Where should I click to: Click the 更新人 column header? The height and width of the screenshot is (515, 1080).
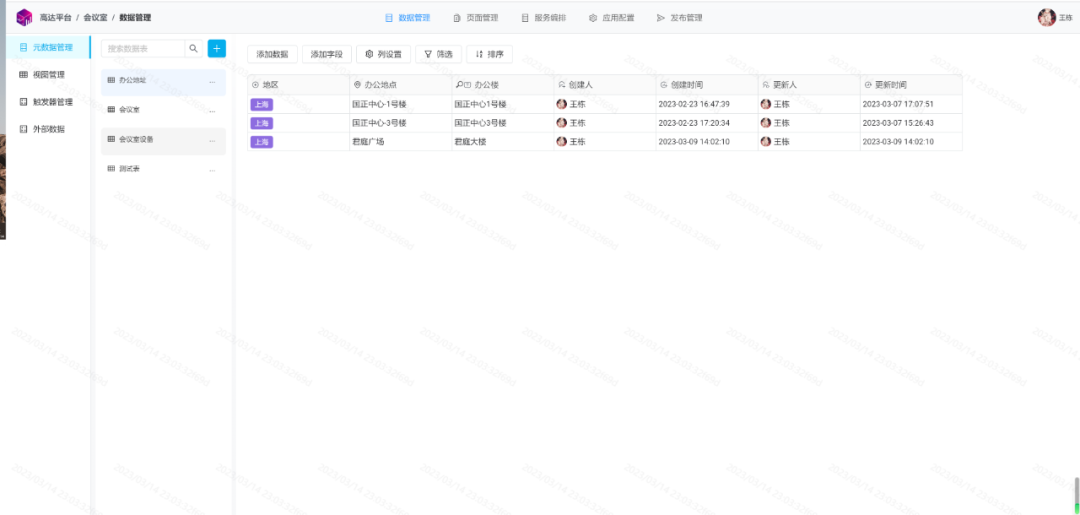pyautogui.click(x=809, y=85)
